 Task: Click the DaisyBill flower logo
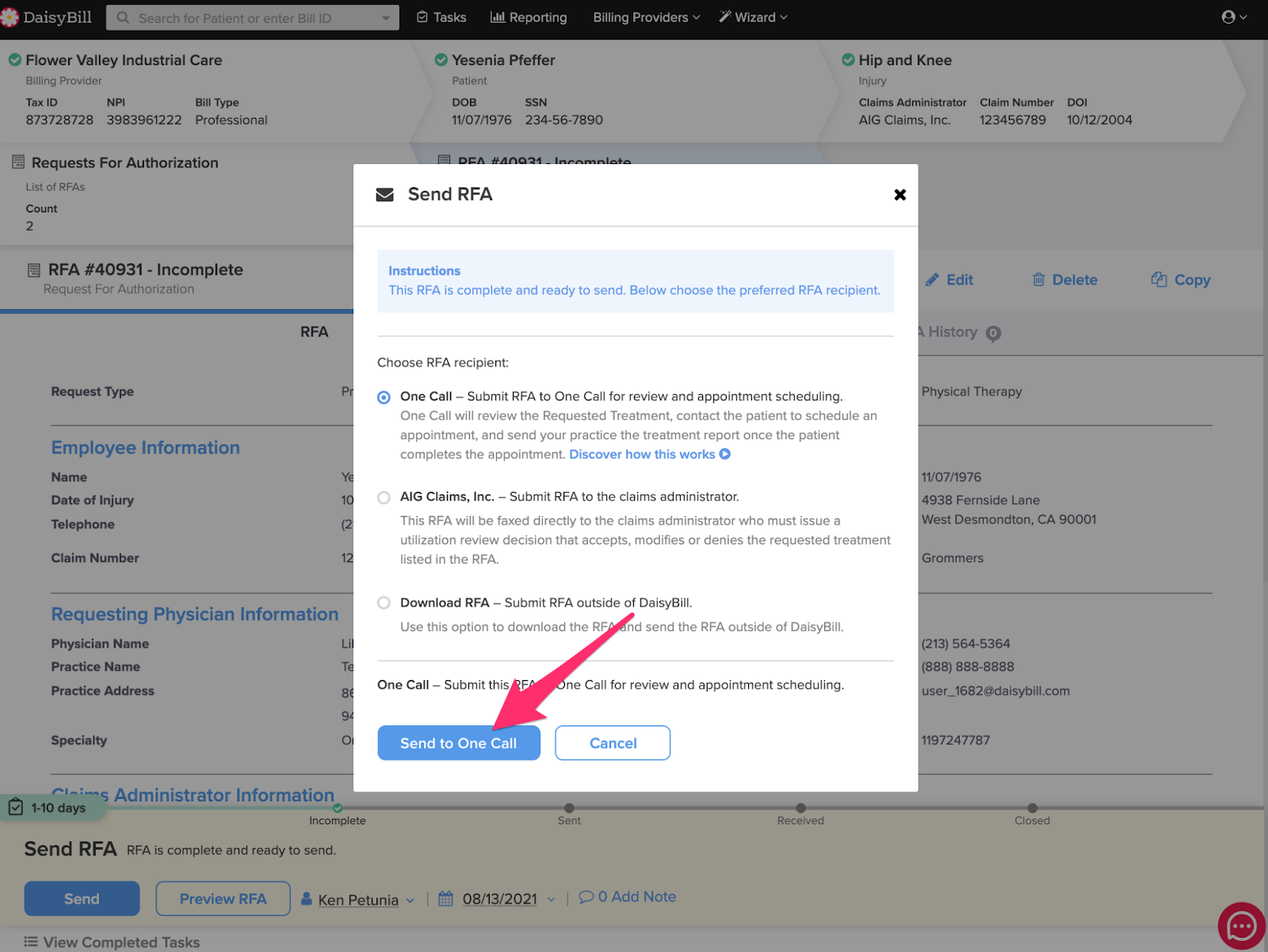pos(10,17)
